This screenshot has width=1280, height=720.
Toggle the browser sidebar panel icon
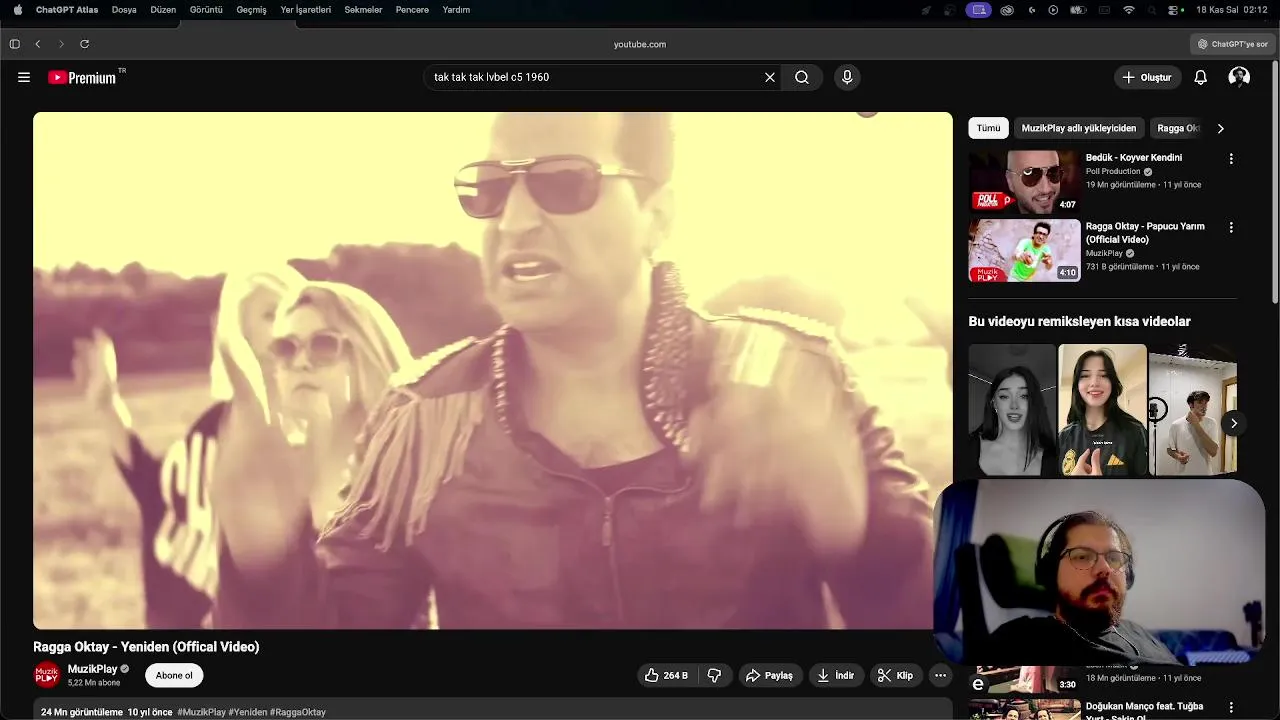pyautogui.click(x=15, y=44)
